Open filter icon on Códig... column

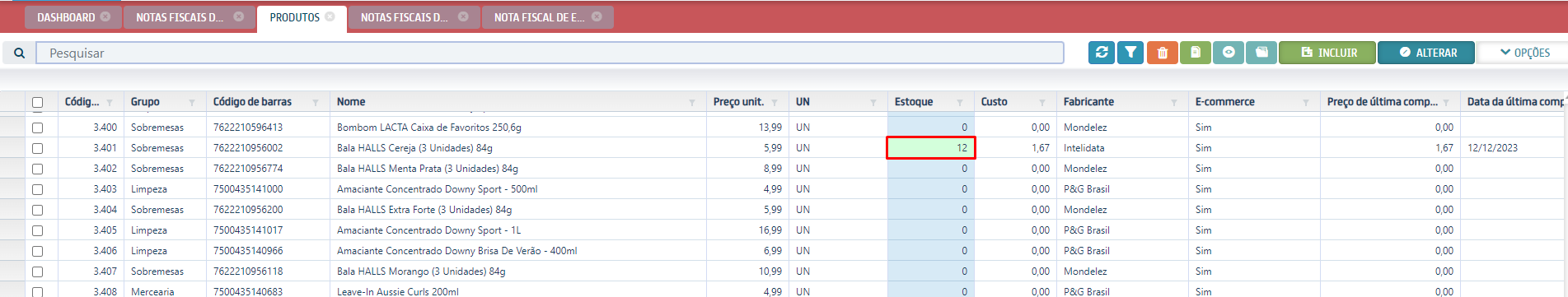tap(110, 103)
